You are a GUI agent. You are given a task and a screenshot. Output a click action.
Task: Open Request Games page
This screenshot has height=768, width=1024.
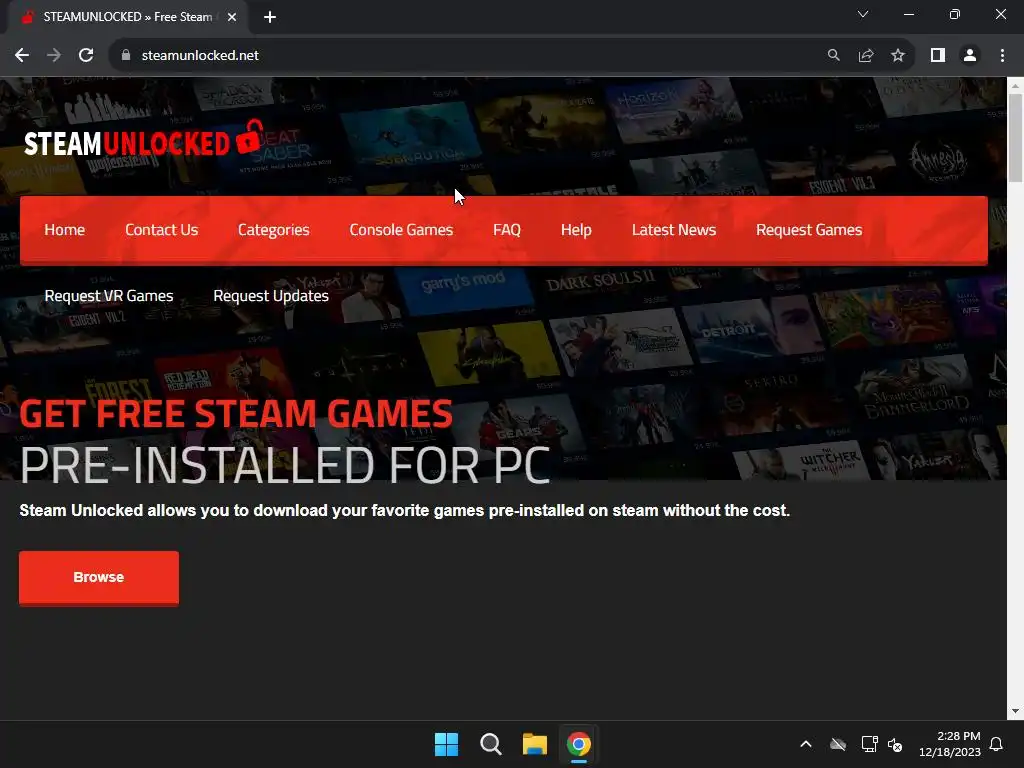pos(809,230)
